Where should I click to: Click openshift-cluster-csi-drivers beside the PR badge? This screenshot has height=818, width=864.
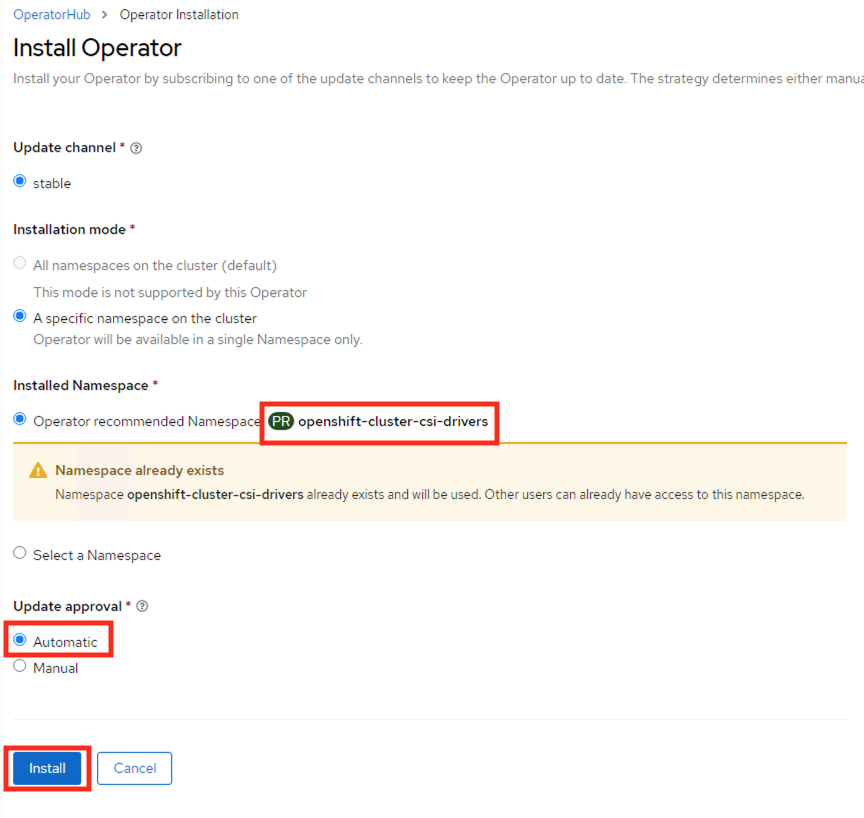coord(393,421)
